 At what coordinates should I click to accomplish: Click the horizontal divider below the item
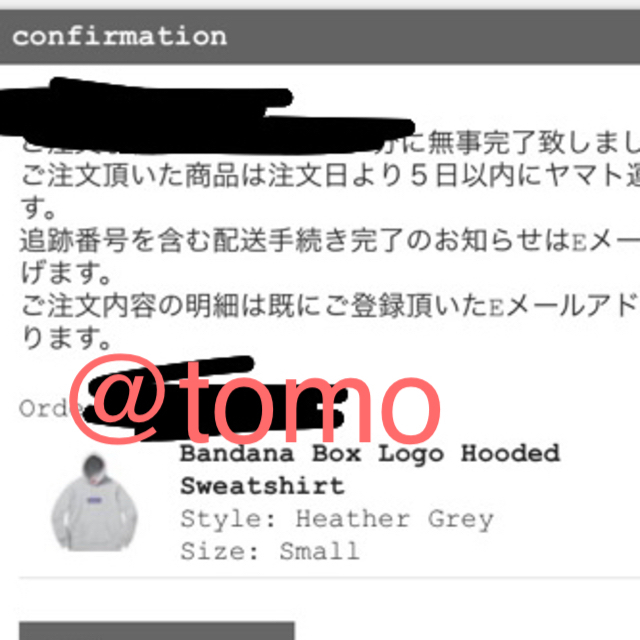coord(329,577)
